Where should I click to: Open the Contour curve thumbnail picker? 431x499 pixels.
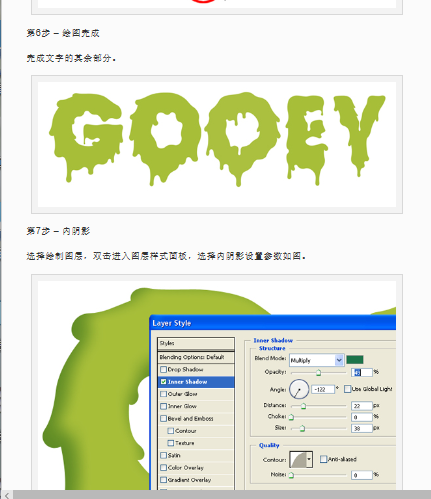tap(298, 459)
